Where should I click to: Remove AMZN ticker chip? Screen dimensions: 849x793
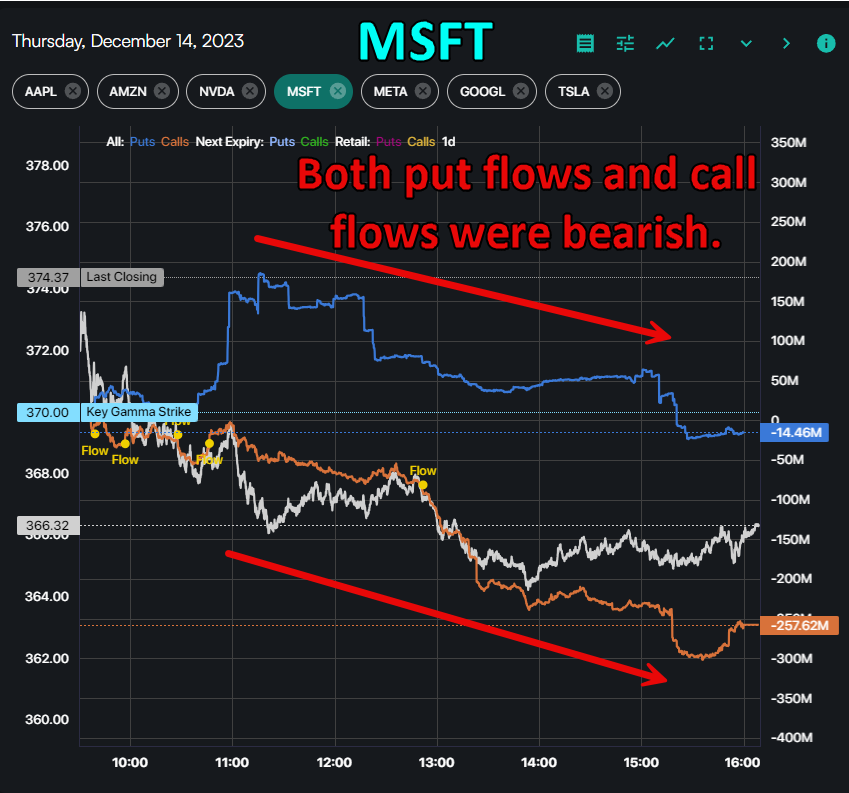(161, 91)
